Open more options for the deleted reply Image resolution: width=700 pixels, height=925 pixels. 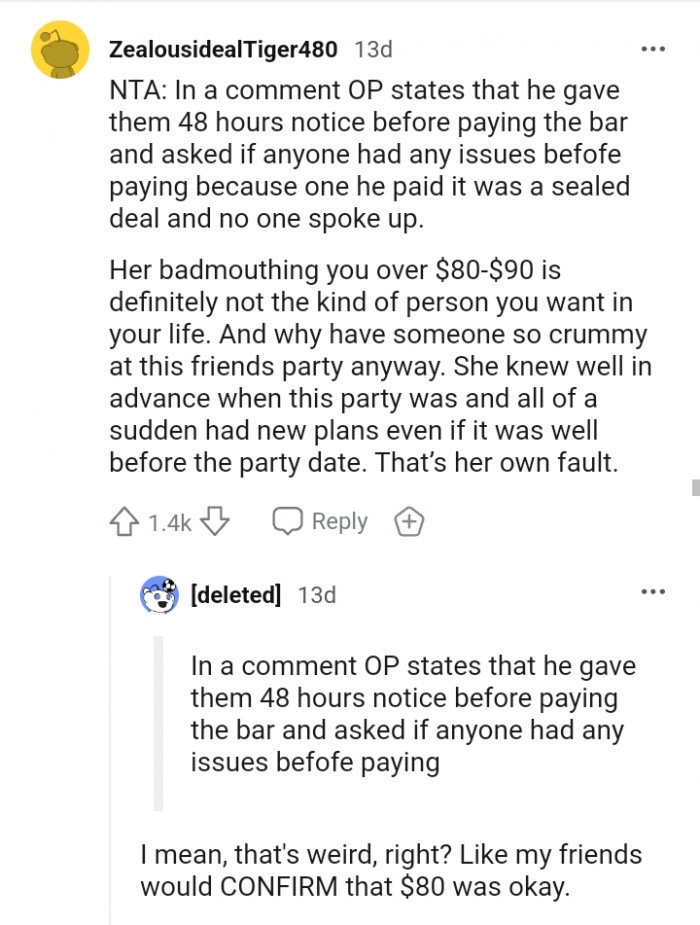pyautogui.click(x=653, y=592)
